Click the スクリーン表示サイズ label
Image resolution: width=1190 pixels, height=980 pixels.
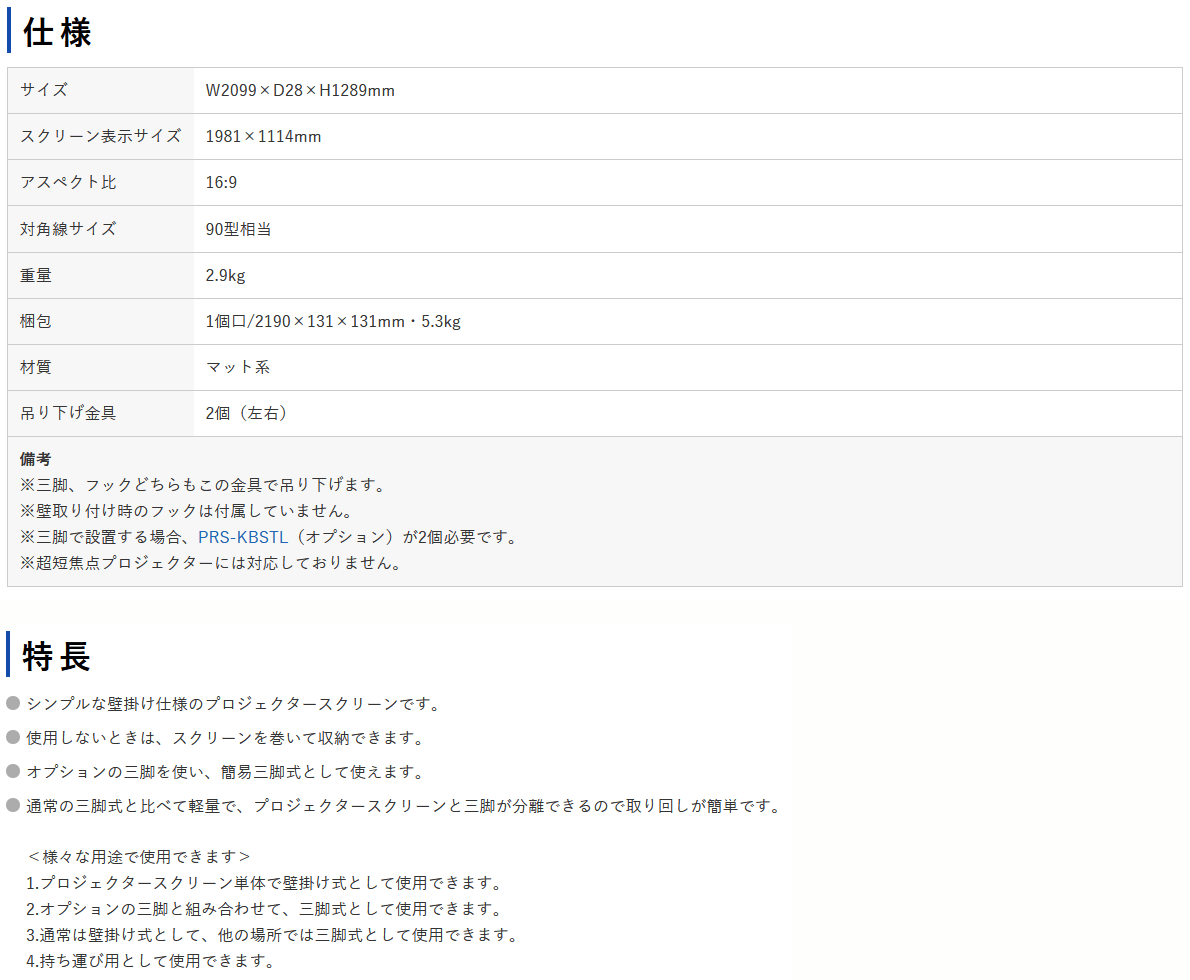pos(100,136)
